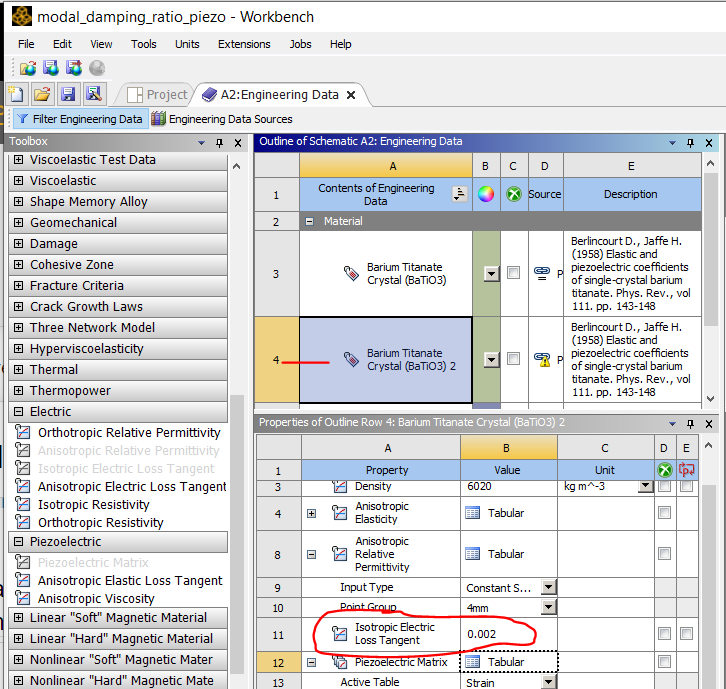
Task: Expand the Thermal toolbox group
Action: click(19, 370)
